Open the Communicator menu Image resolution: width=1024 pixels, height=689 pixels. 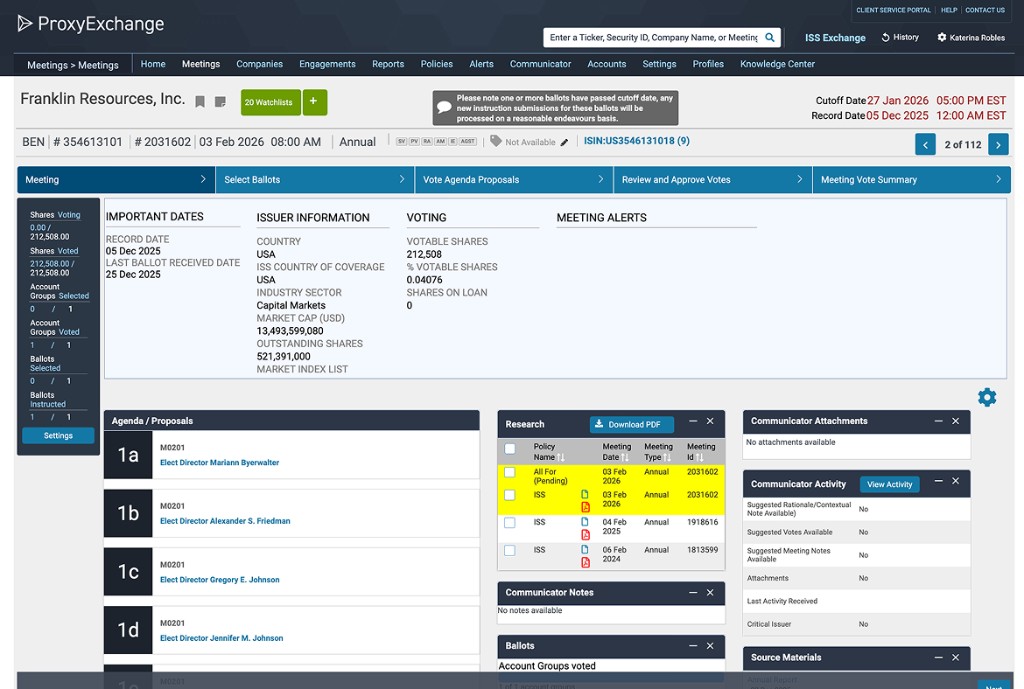pyautogui.click(x=540, y=64)
